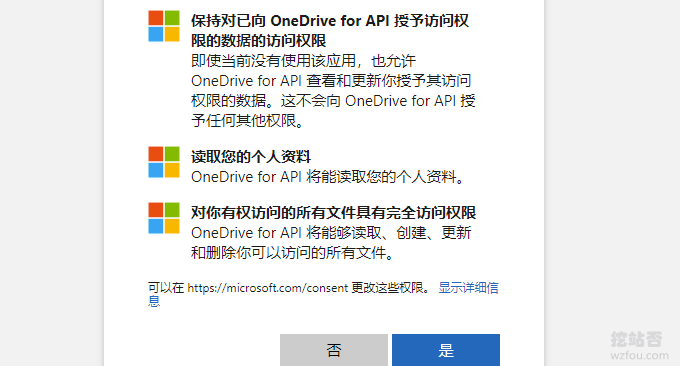Click description 即使当前没有使用该应用 paragraph
The height and width of the screenshot is (366, 680).
point(333,91)
